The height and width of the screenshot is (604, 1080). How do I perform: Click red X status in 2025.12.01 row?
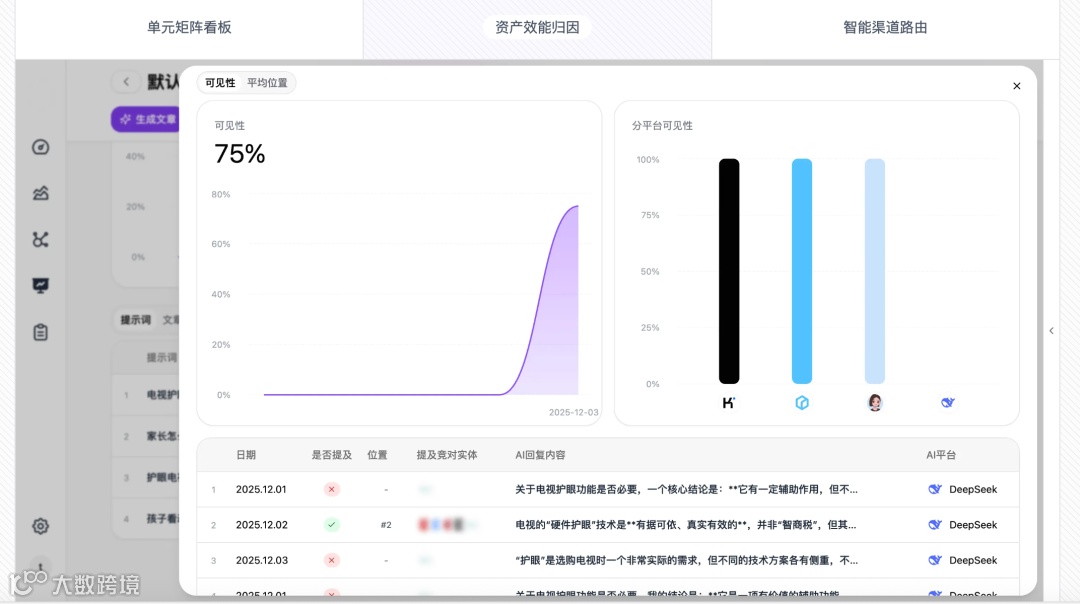tap(331, 490)
